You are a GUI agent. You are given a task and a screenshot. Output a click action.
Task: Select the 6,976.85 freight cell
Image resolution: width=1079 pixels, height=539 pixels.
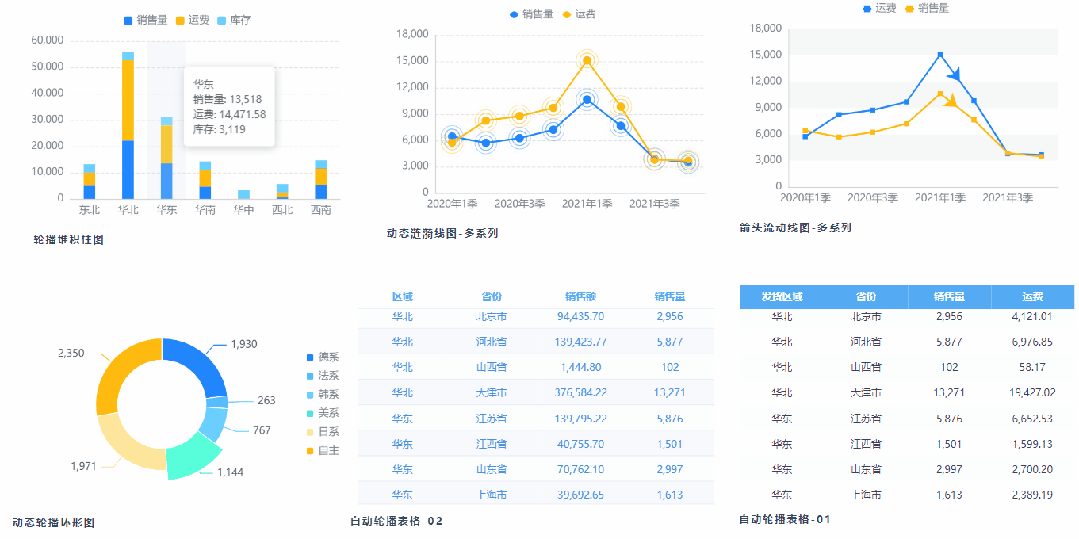tap(1033, 342)
